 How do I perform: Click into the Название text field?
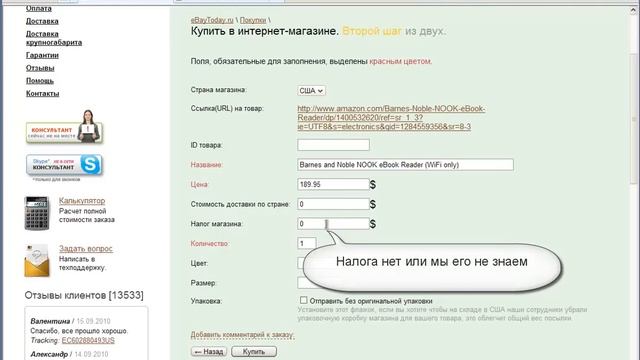click(405, 165)
